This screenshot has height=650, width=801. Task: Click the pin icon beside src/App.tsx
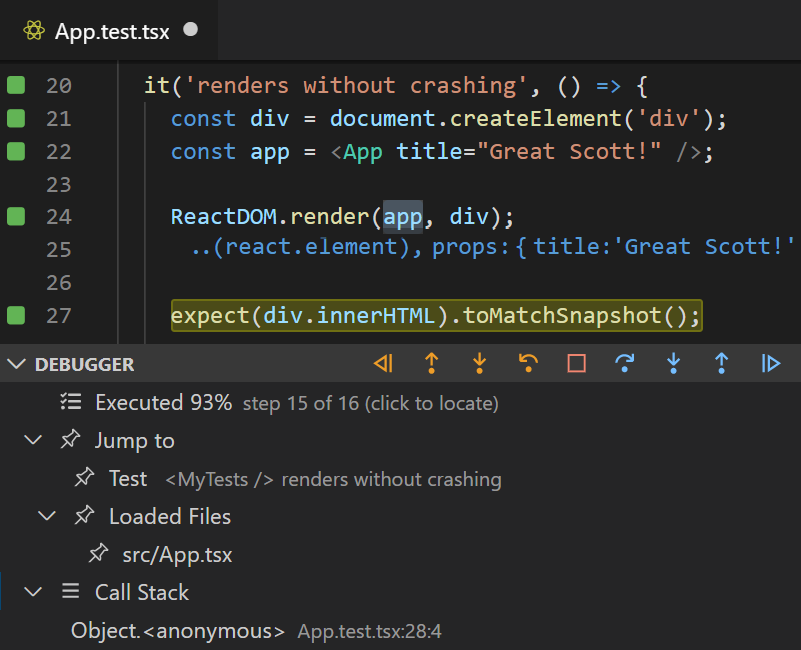(x=99, y=553)
